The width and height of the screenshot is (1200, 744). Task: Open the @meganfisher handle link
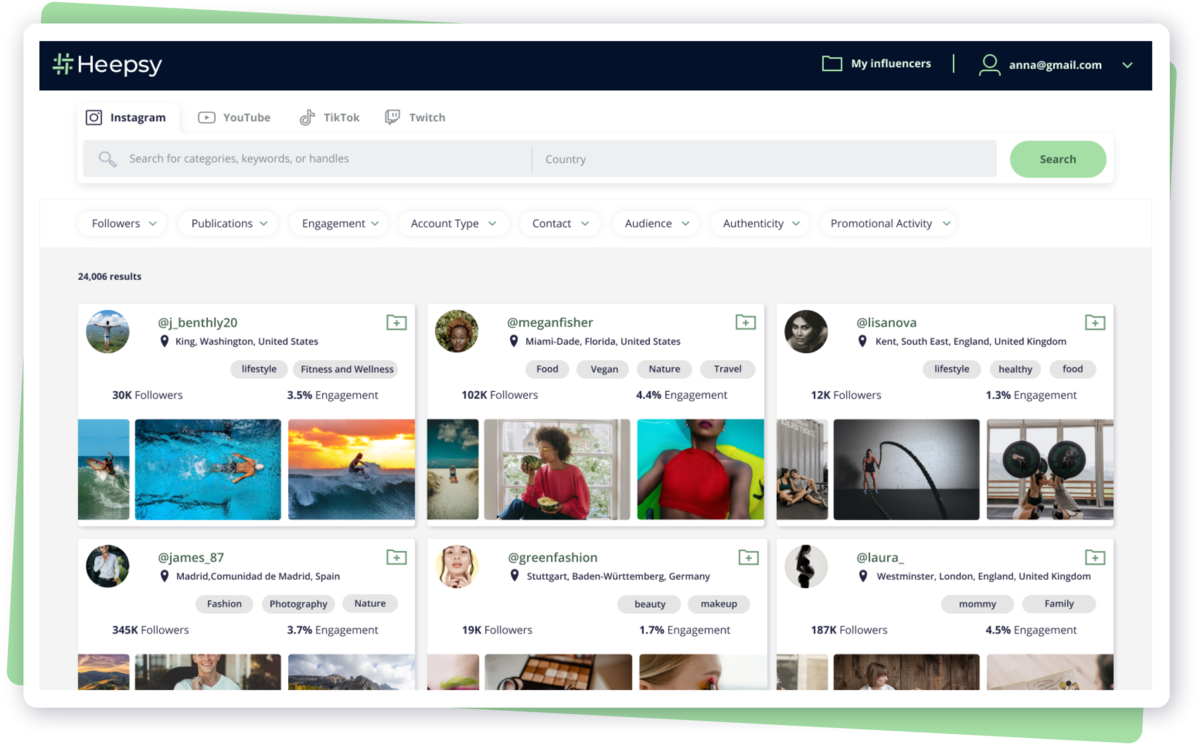click(x=550, y=322)
